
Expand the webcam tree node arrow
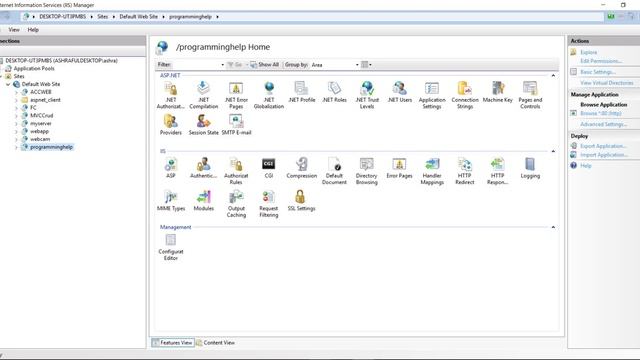click(16, 139)
